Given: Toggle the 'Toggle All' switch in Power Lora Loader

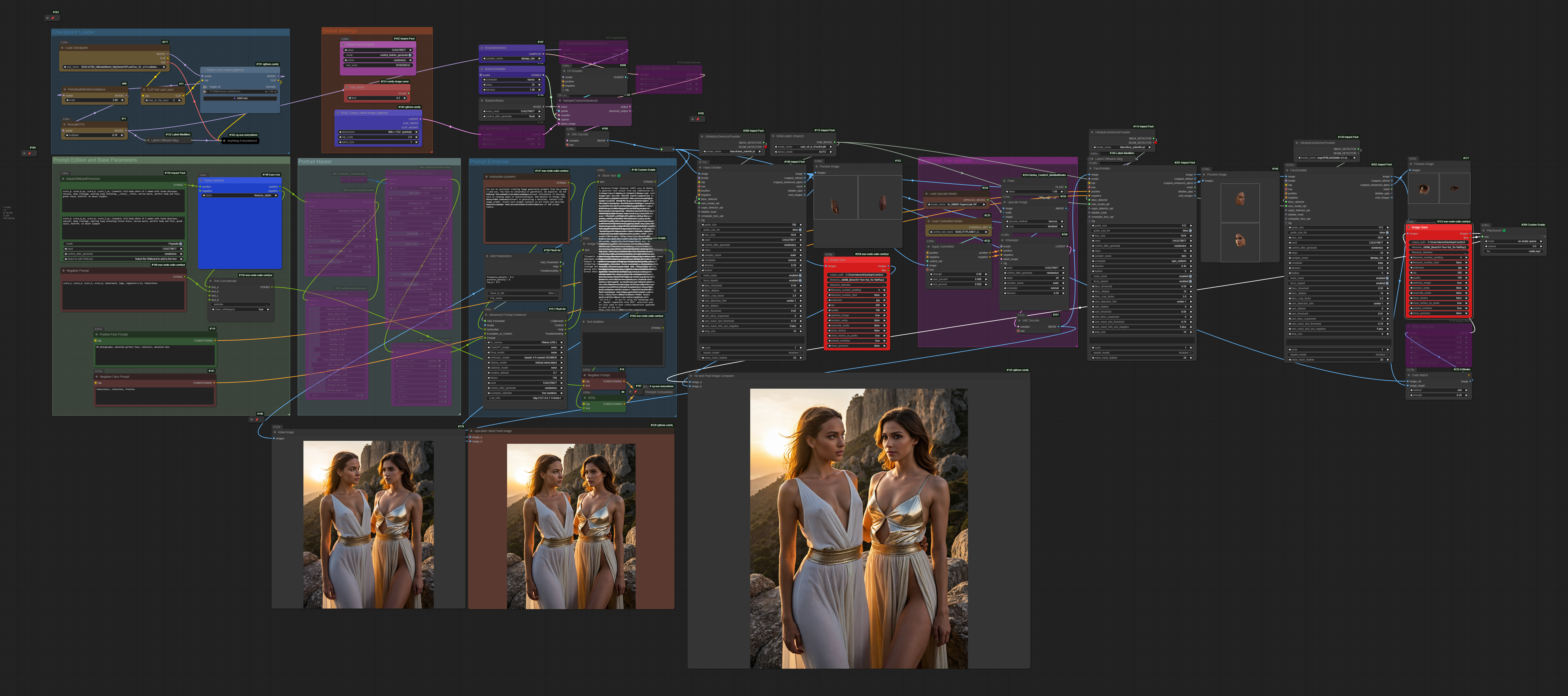Looking at the screenshot, I should (205, 87).
